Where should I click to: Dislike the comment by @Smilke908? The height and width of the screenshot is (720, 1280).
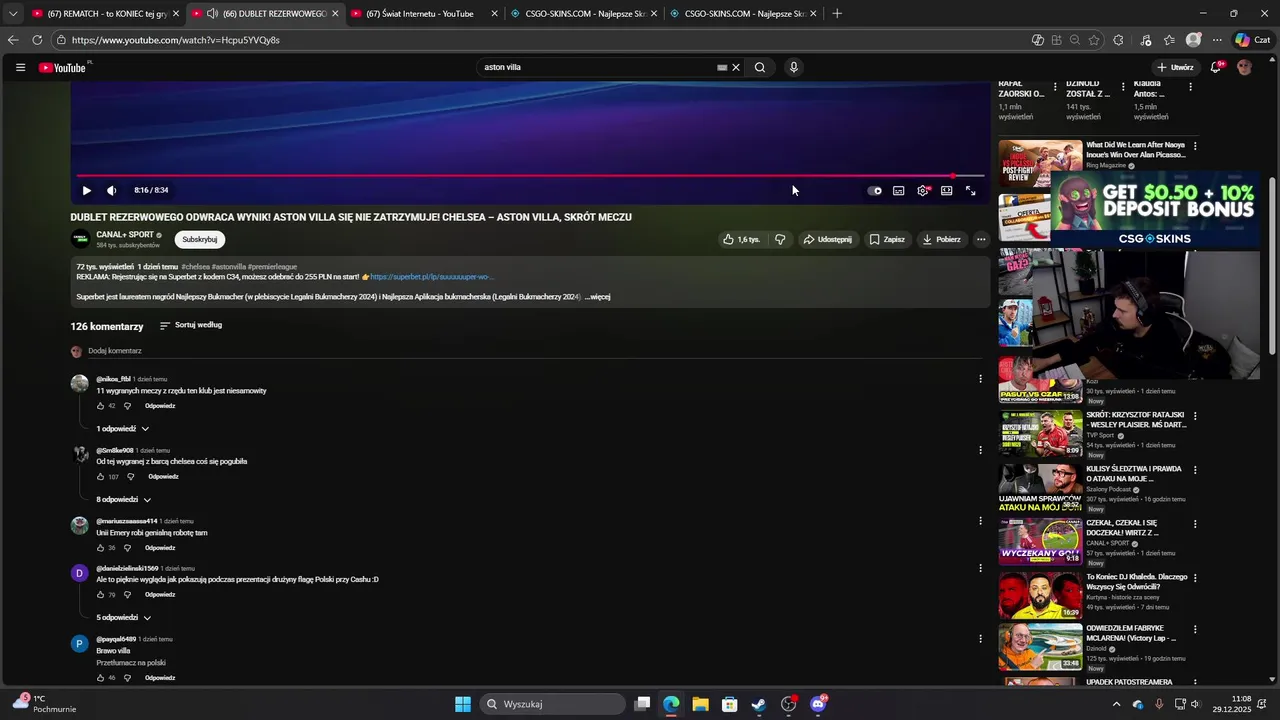129,477
